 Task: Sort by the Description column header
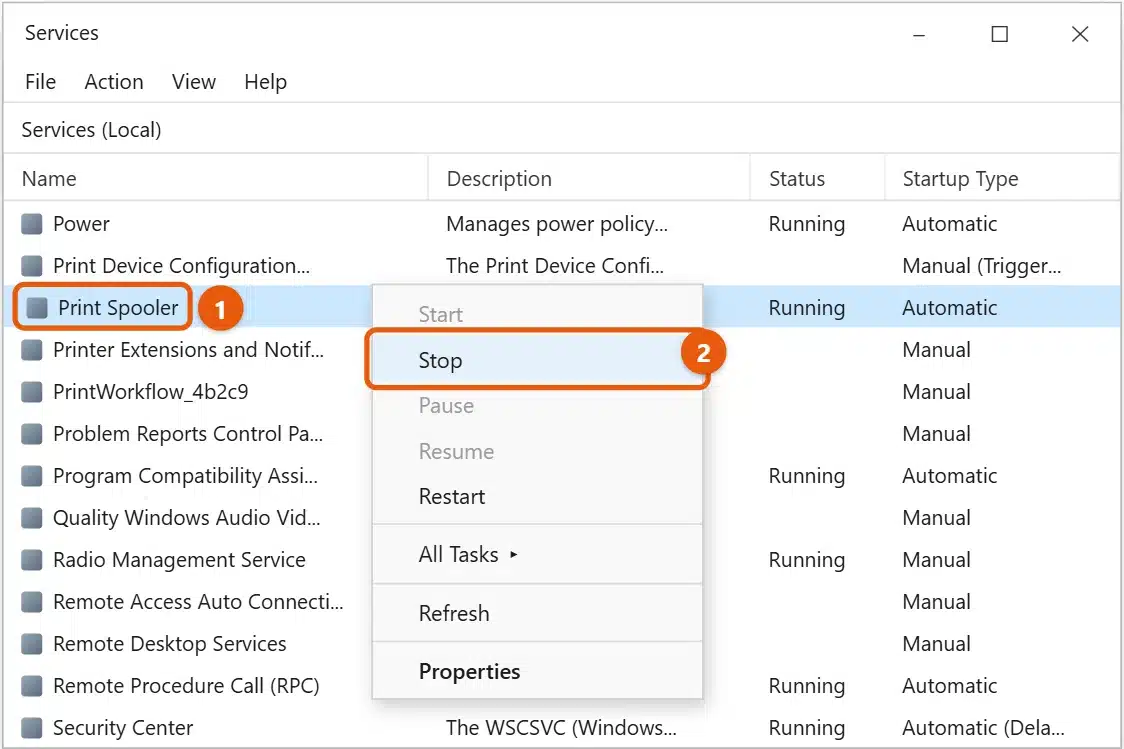tap(589, 178)
